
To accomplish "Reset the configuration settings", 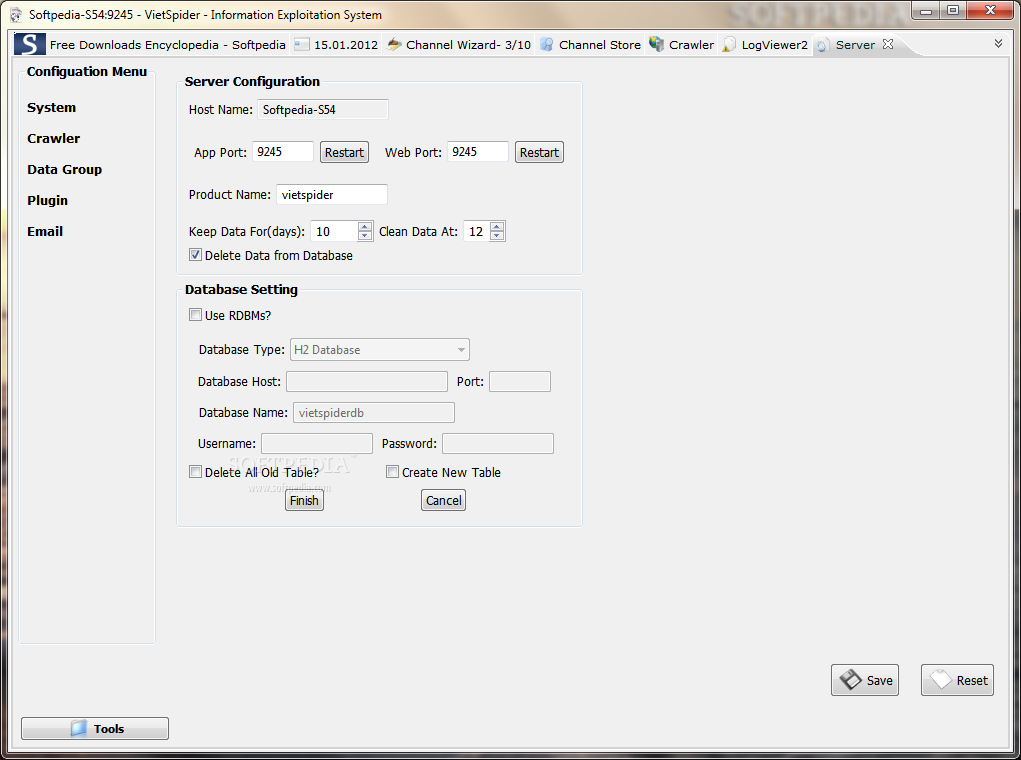I will click(x=957, y=680).
